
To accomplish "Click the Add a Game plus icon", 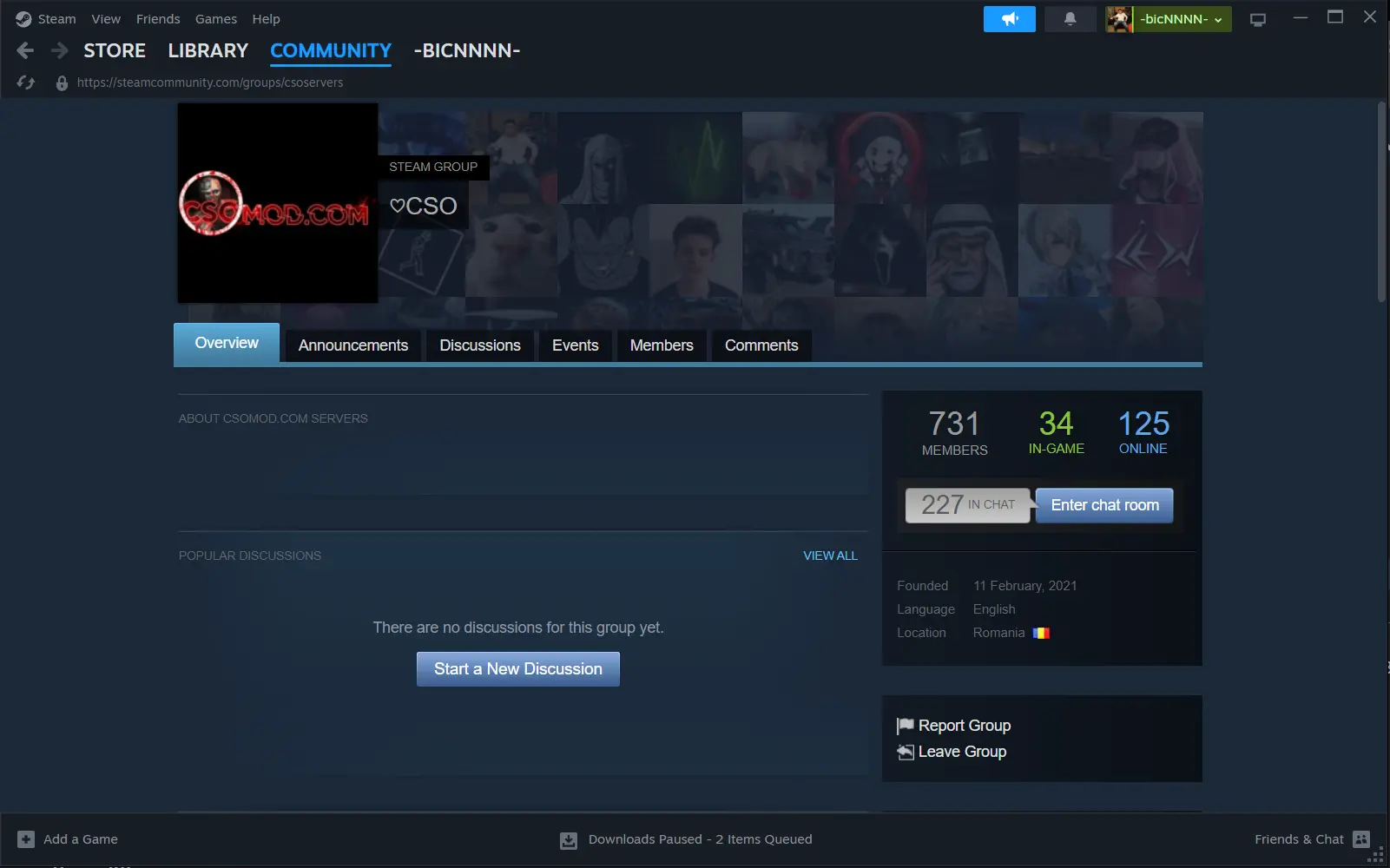I will [x=26, y=839].
